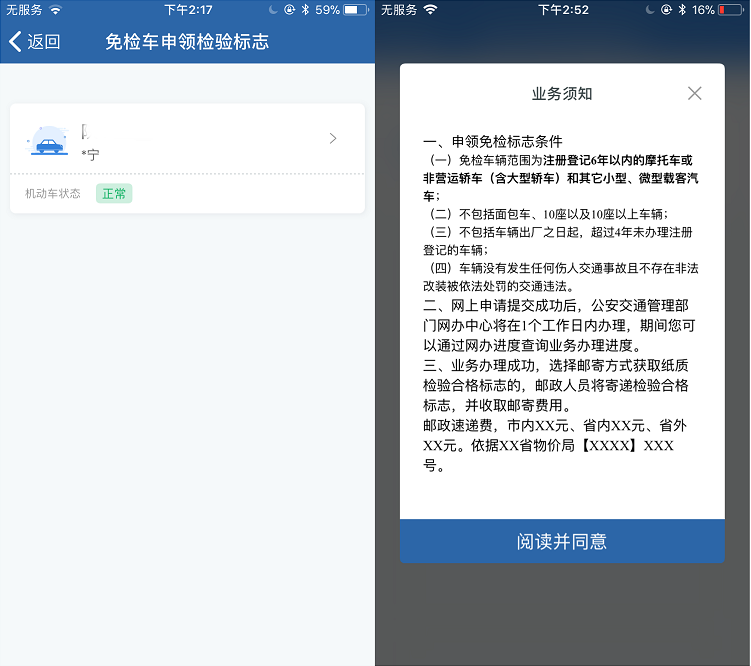This screenshot has height=666, width=751.
Task: Tap Bluetooth icon beside the 59% label
Action: [x=306, y=9]
